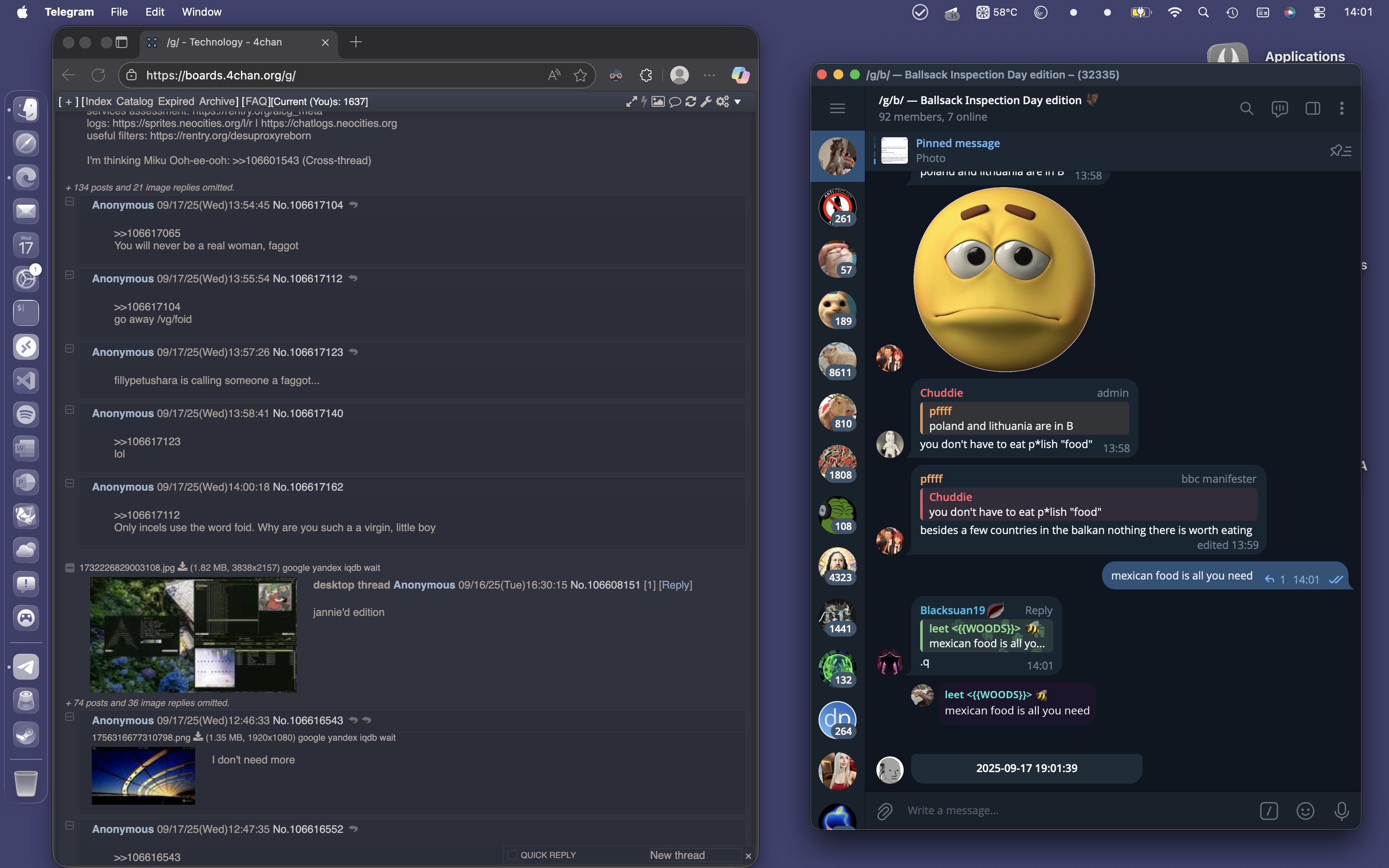Collapse post No.106616543 with minus box

point(69,717)
